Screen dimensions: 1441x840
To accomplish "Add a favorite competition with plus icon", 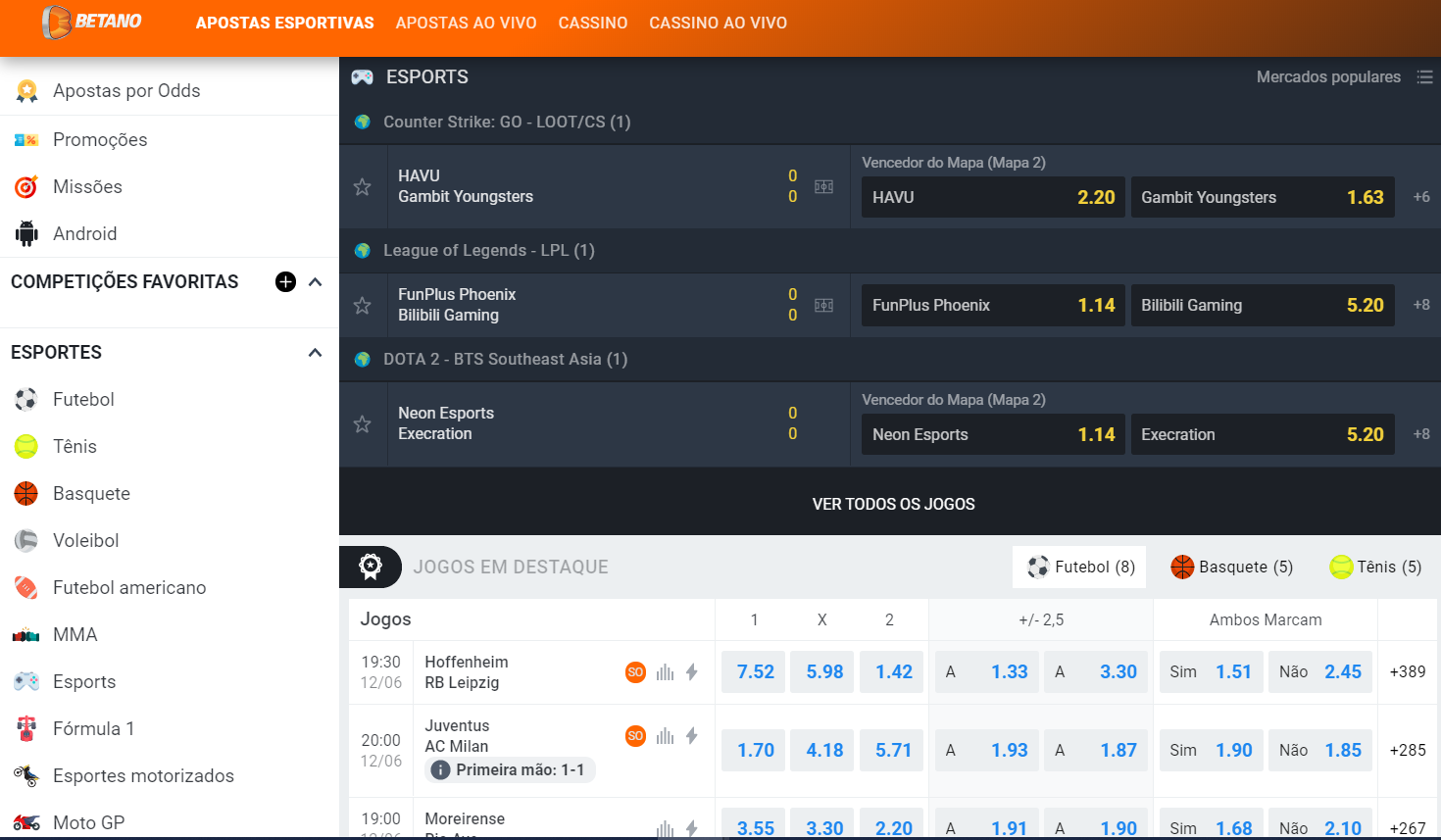I will click(285, 282).
